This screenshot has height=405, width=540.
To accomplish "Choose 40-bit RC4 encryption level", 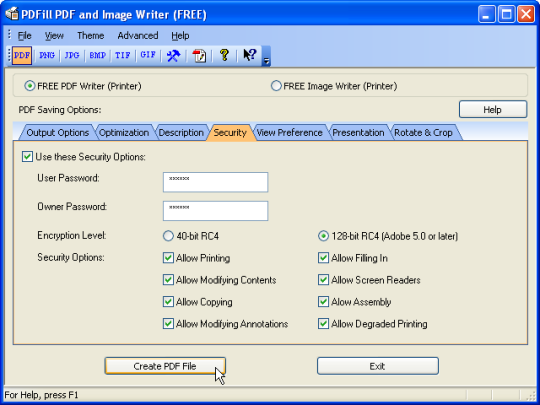I will (x=168, y=236).
